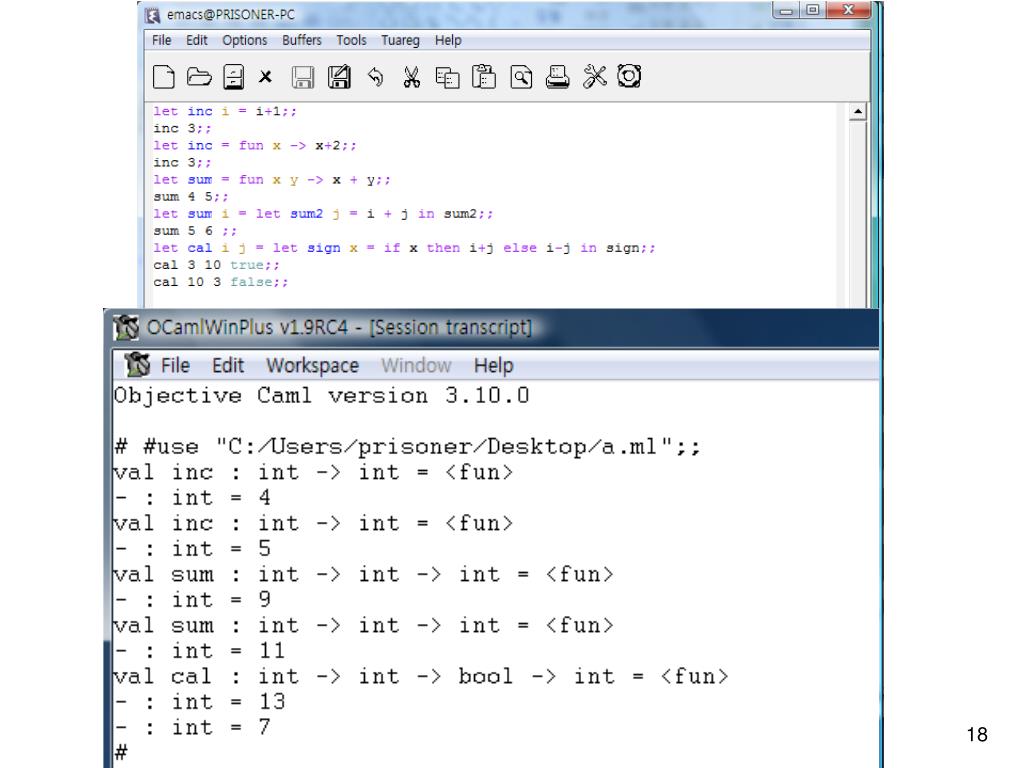Click the OCamlWinPlus camel title bar icon

coord(126,327)
